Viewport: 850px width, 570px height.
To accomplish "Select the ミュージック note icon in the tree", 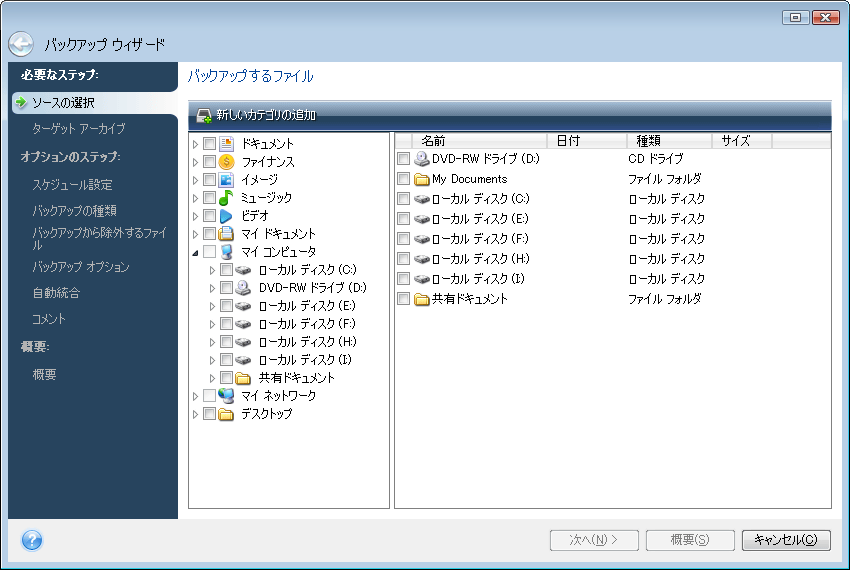I will pos(226,198).
